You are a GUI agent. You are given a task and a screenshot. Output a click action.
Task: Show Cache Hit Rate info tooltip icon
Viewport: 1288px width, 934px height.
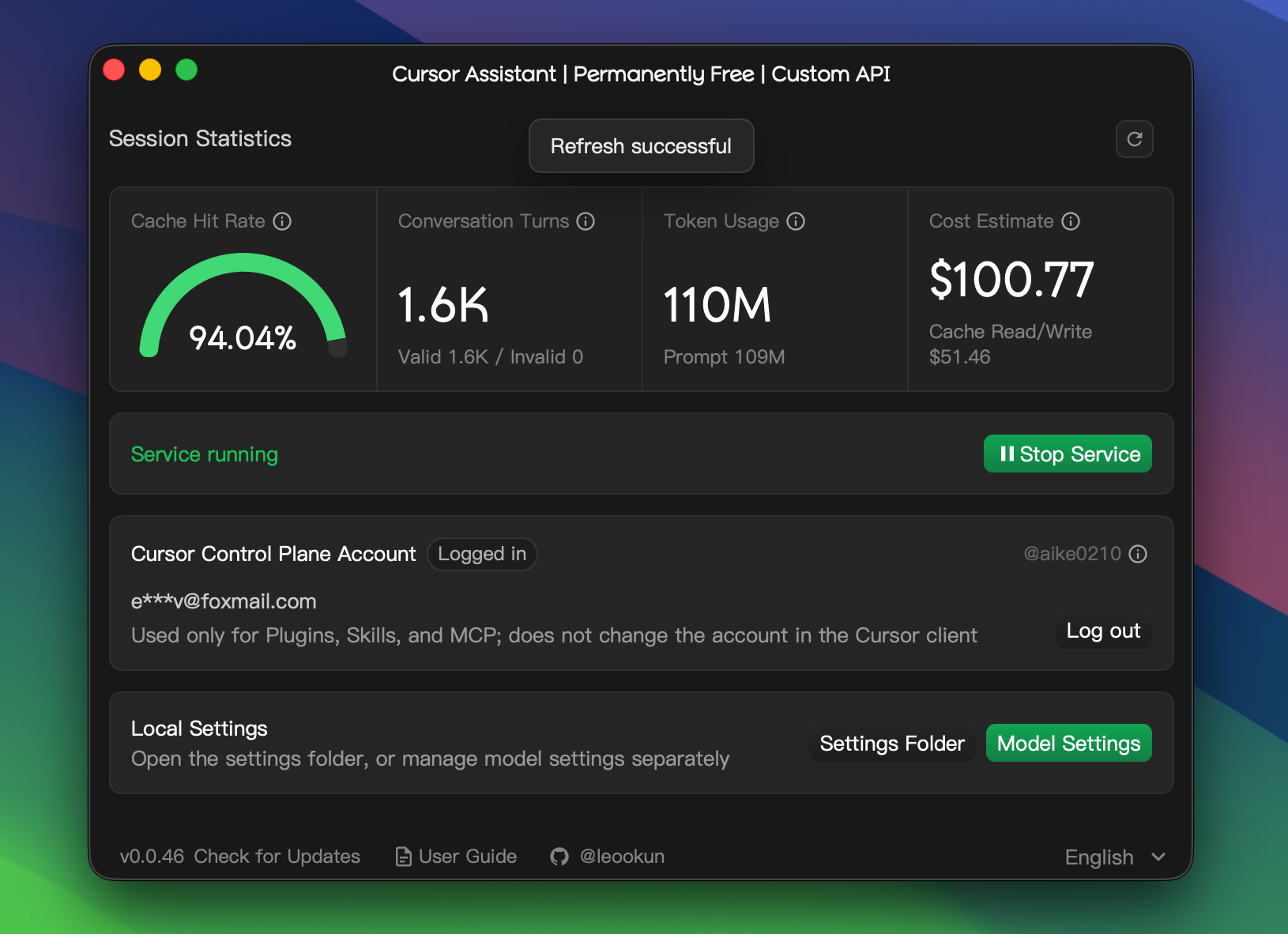[x=282, y=221]
